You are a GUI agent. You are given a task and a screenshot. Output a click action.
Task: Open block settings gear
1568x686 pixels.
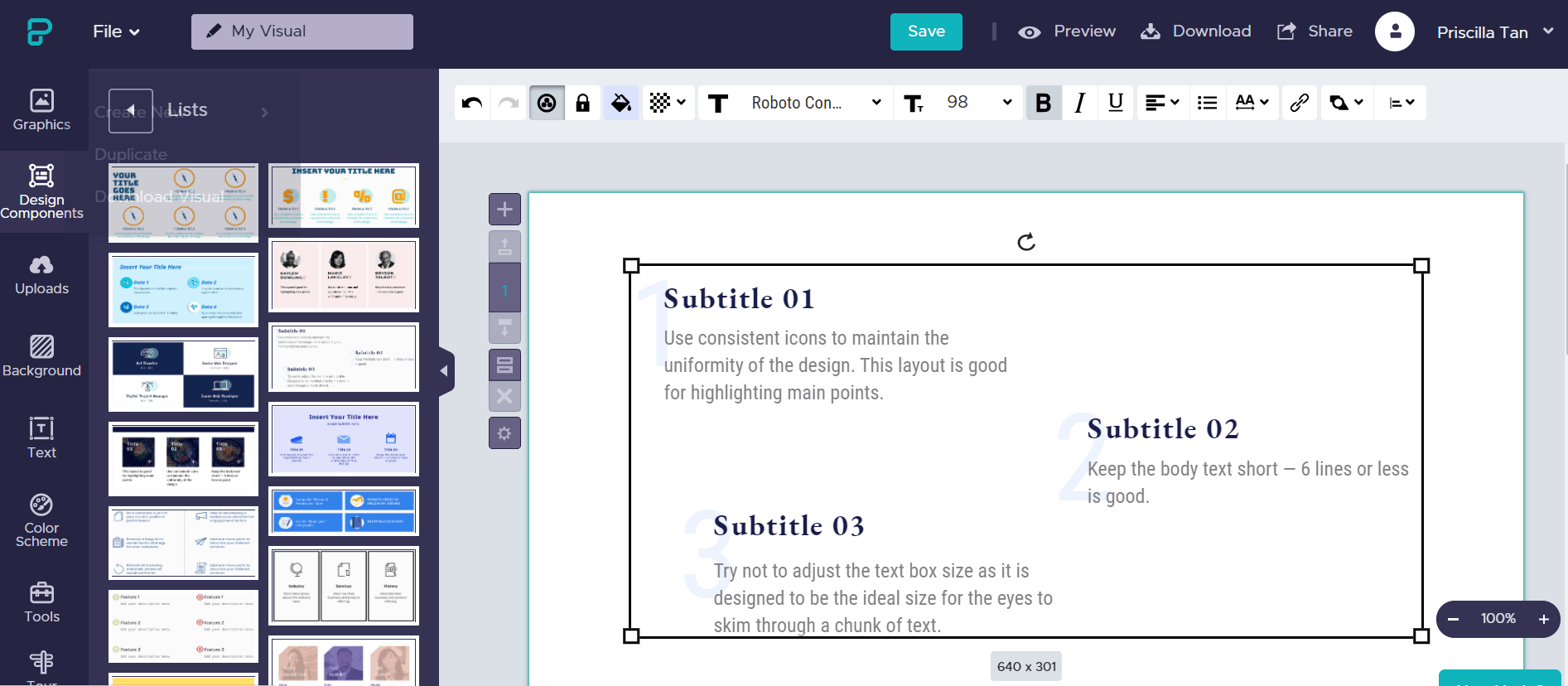(504, 433)
